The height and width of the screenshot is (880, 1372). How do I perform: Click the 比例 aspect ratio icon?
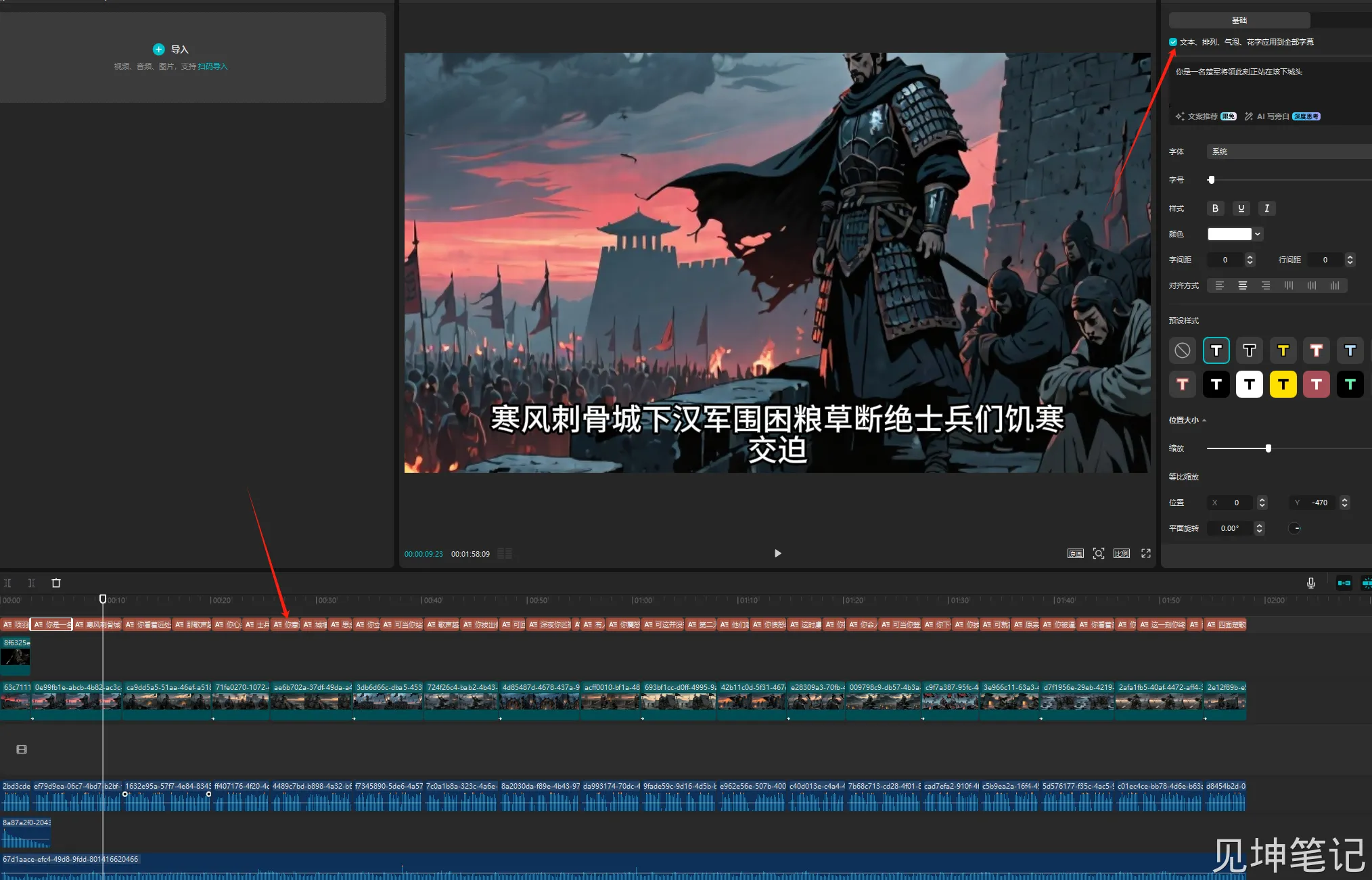1122,553
